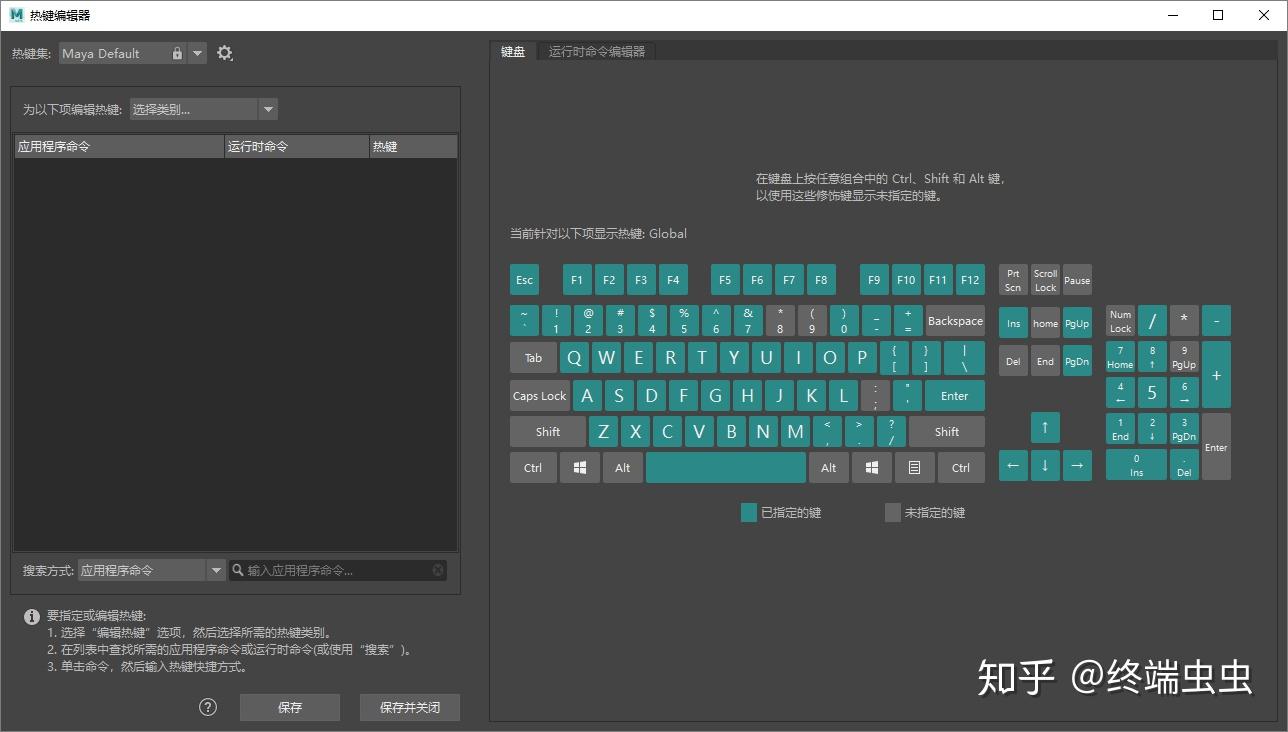Switch to the 运行时命令编辑器 tab
The image size is (1288, 732).
coord(596,51)
